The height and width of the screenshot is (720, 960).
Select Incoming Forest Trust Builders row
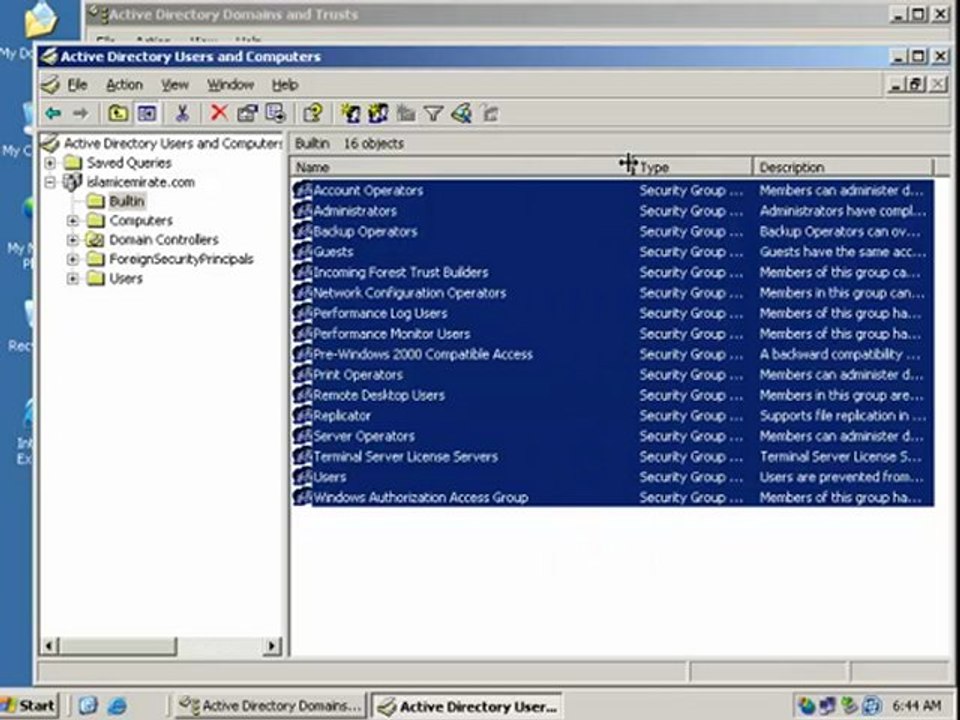click(x=613, y=272)
